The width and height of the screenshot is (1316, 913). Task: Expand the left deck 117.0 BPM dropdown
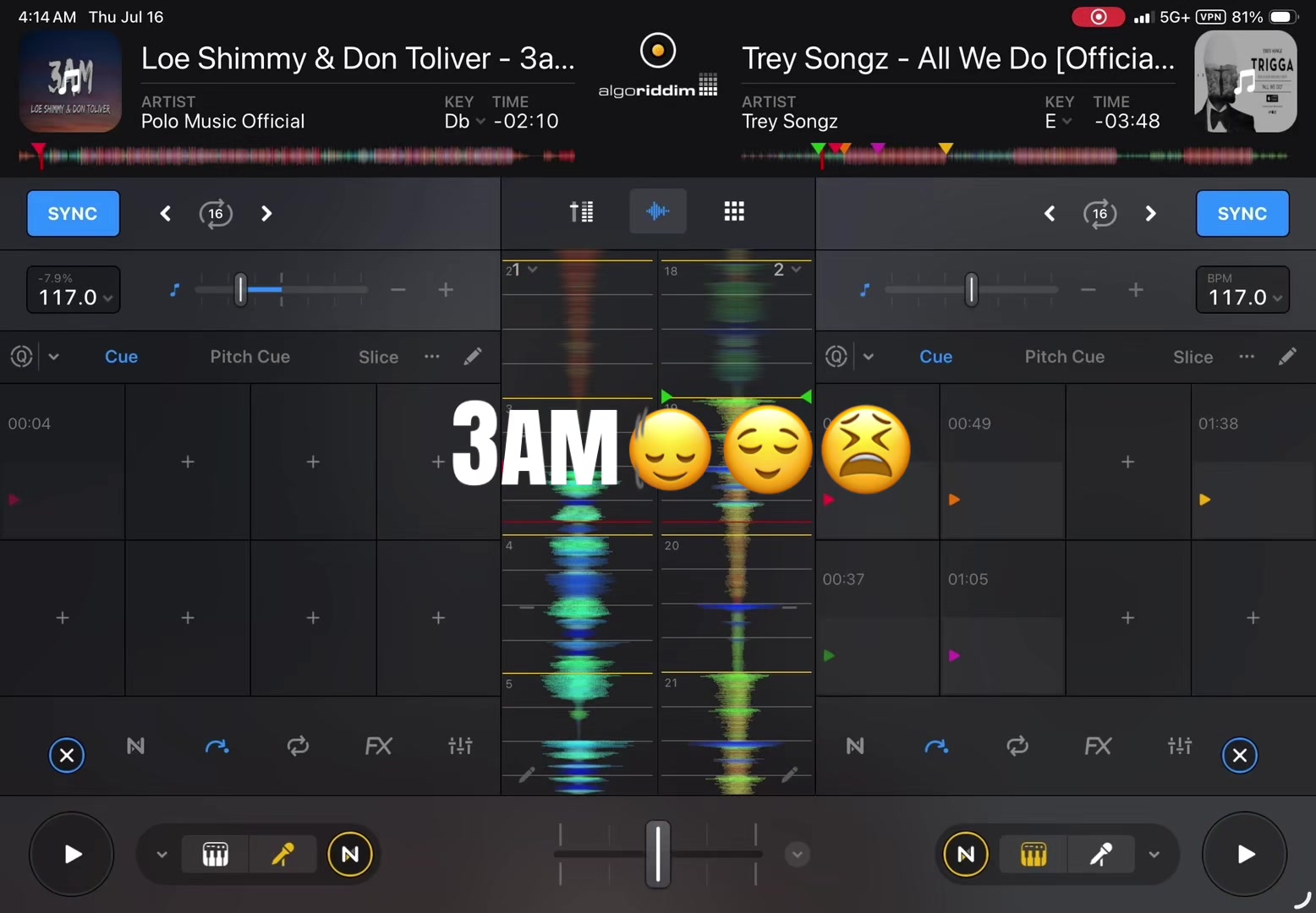(x=74, y=290)
